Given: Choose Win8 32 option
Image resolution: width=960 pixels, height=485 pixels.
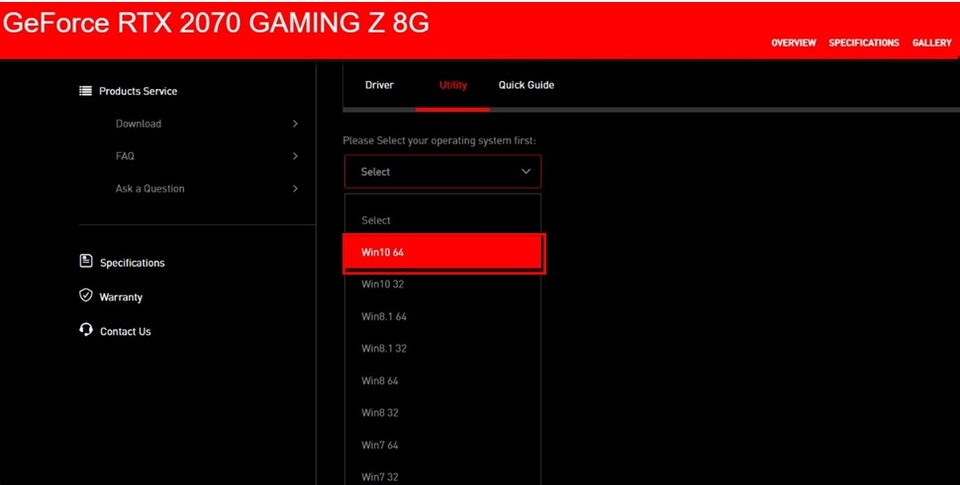Looking at the screenshot, I should click(x=443, y=413).
